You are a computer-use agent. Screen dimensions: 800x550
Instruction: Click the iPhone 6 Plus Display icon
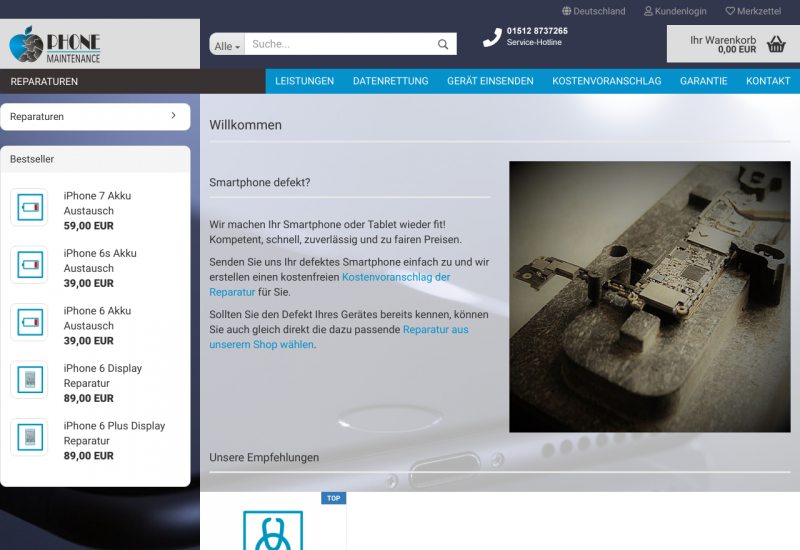click(x=29, y=437)
